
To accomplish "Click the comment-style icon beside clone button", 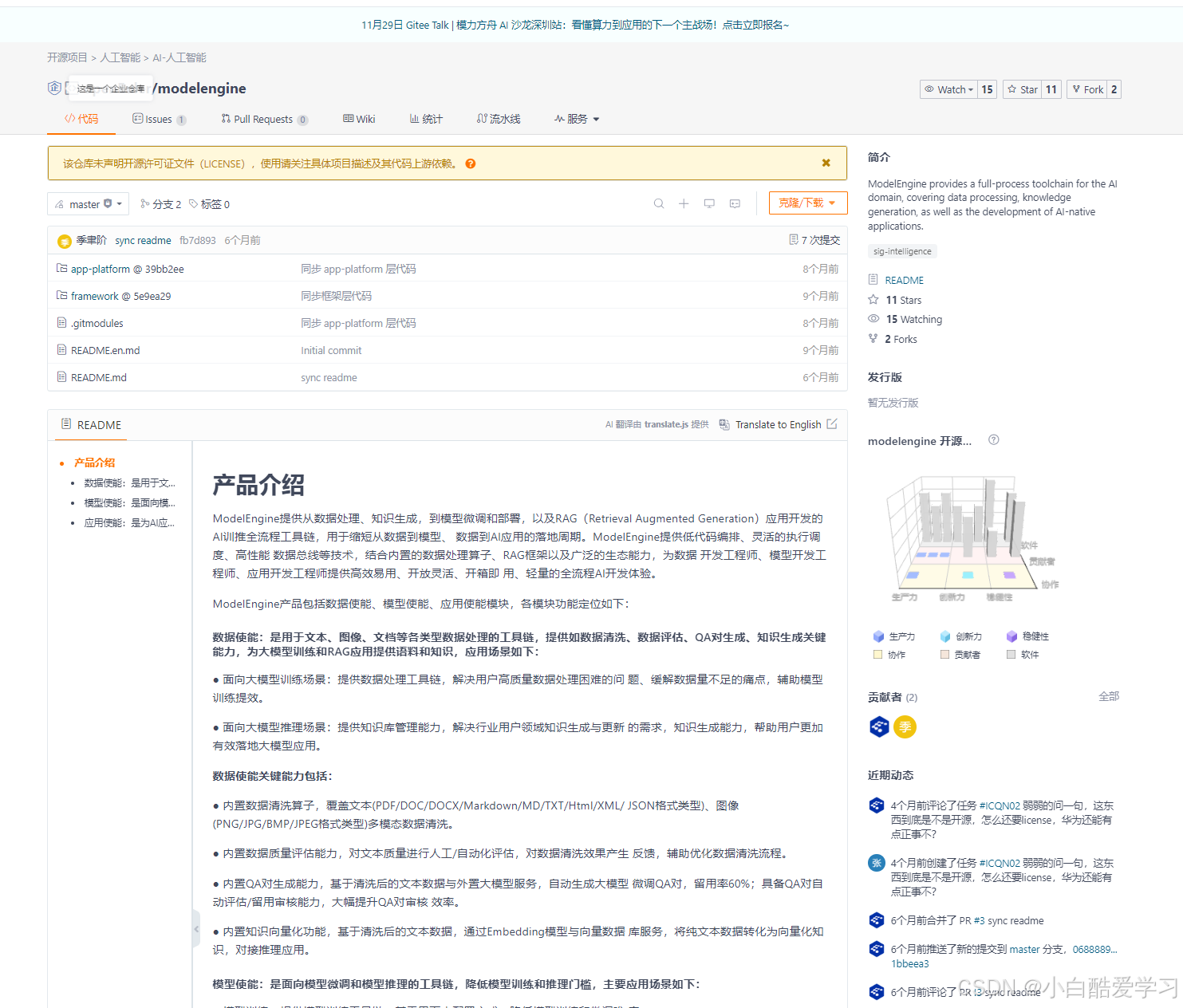I will (x=735, y=203).
